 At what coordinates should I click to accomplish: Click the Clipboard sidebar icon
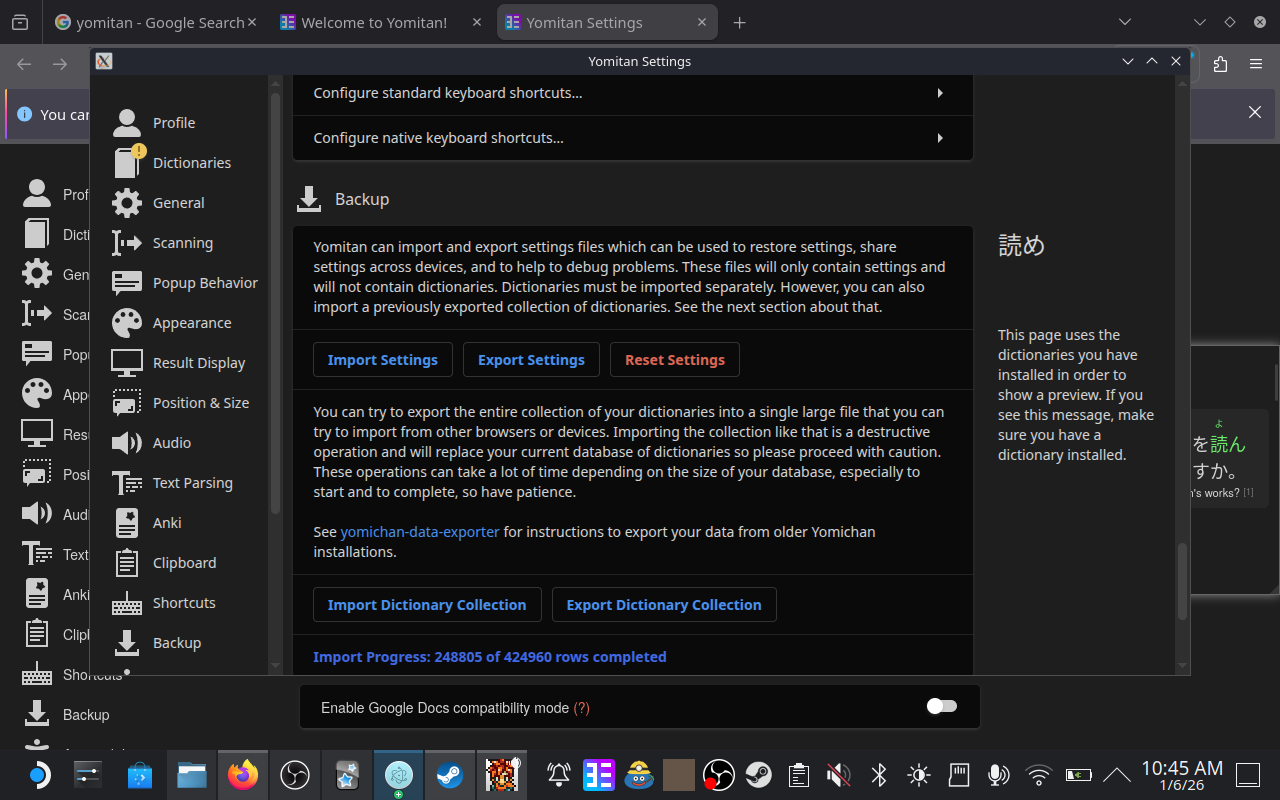click(x=127, y=563)
